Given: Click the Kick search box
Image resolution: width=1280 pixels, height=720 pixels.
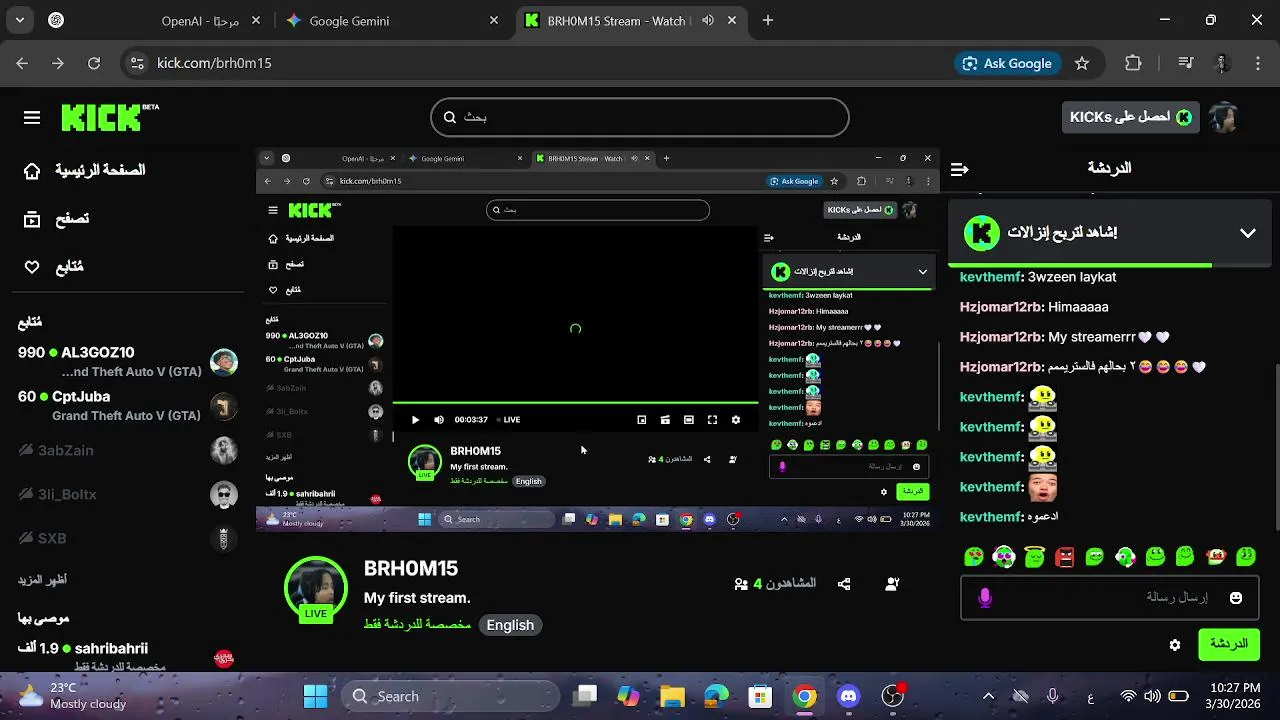Looking at the screenshot, I should (x=640, y=117).
